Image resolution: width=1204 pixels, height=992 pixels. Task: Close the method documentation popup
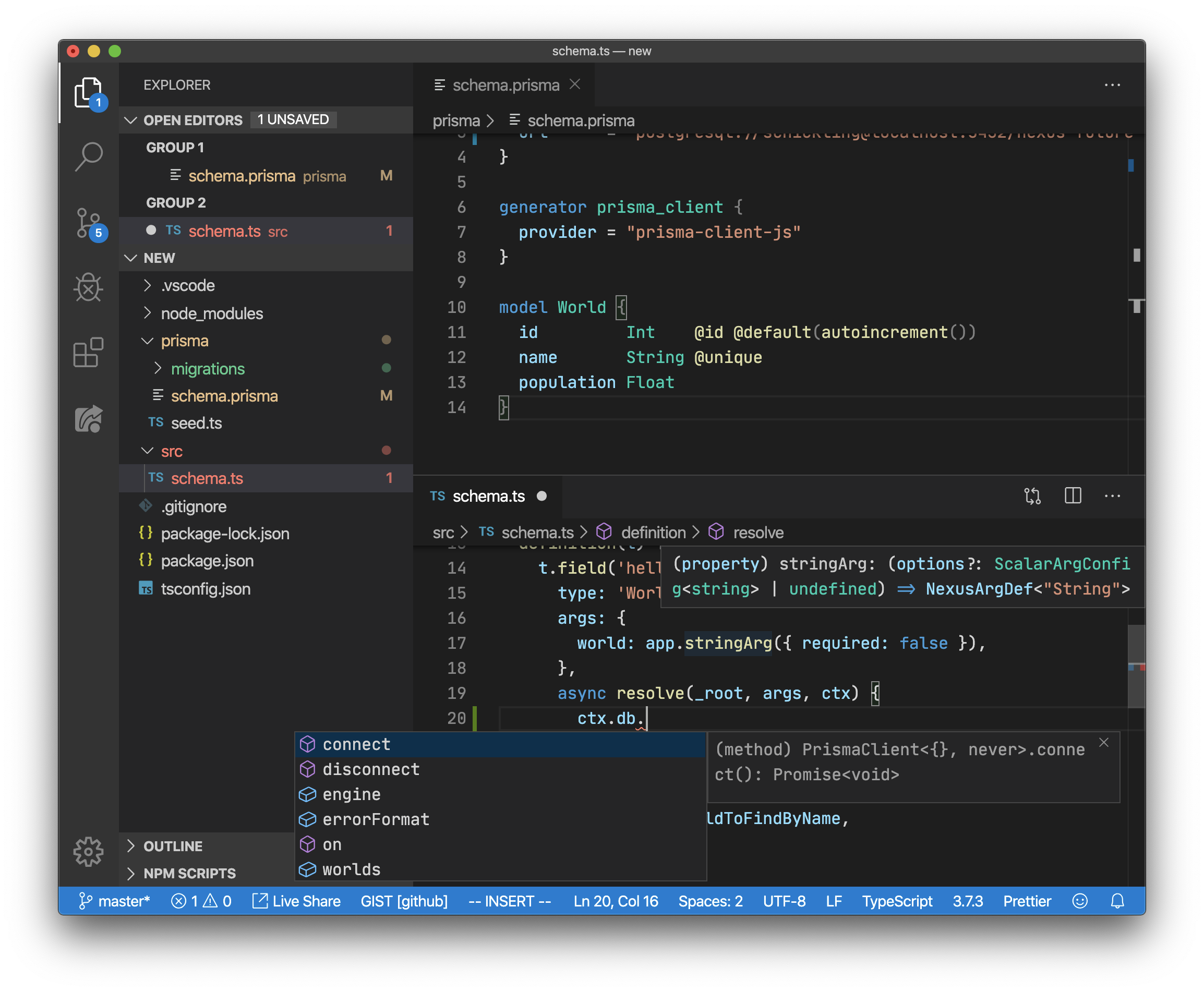point(1104,742)
